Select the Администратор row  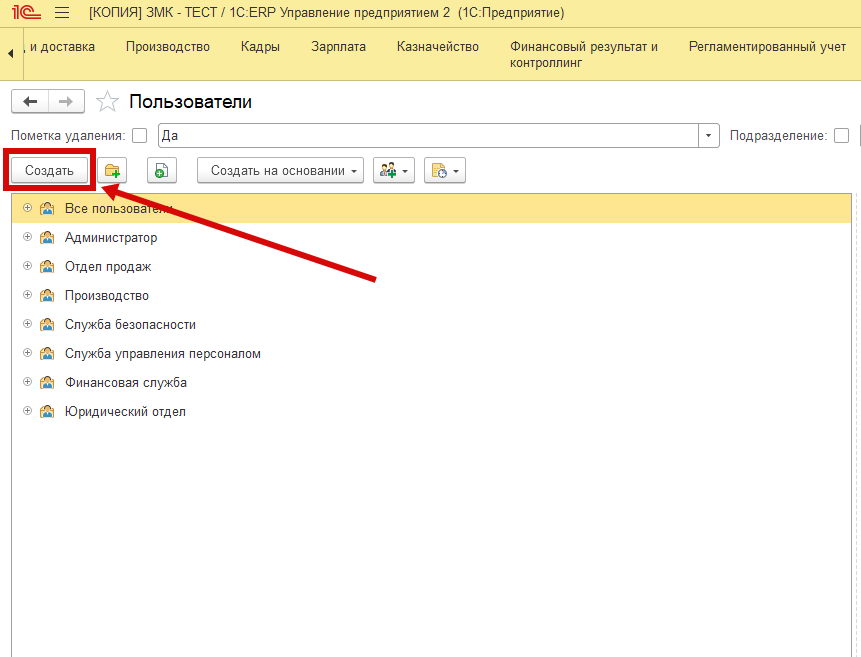pos(431,237)
